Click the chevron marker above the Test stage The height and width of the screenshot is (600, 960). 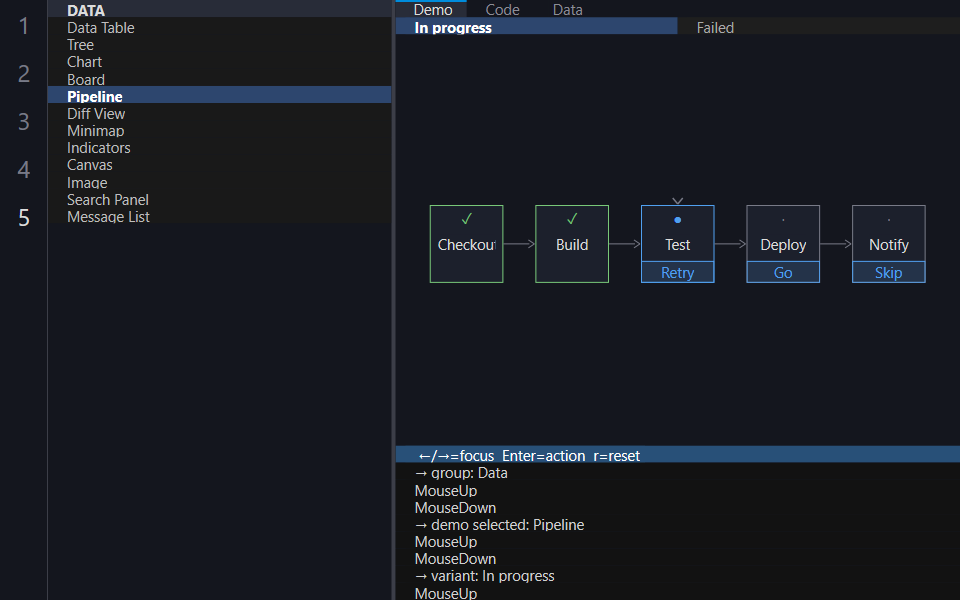pos(677,200)
